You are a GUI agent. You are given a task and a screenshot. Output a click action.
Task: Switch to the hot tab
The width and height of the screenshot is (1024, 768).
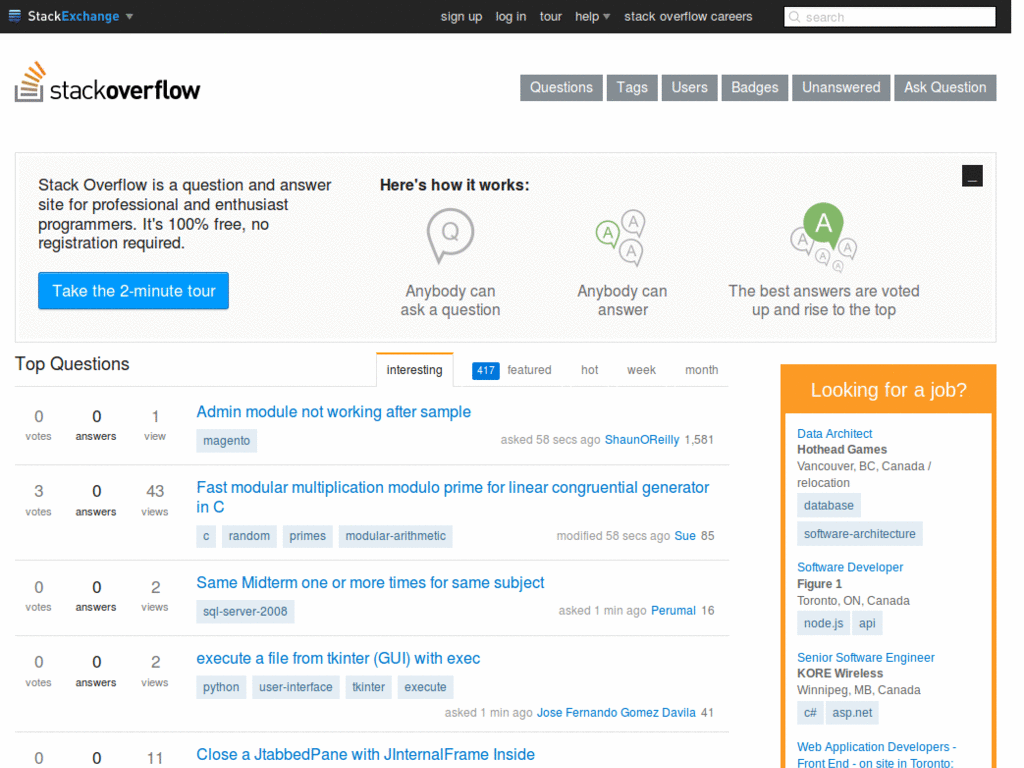click(x=589, y=370)
